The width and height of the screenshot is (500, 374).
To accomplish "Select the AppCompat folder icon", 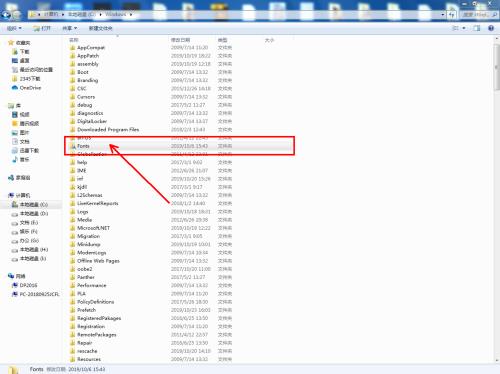I will [73, 48].
